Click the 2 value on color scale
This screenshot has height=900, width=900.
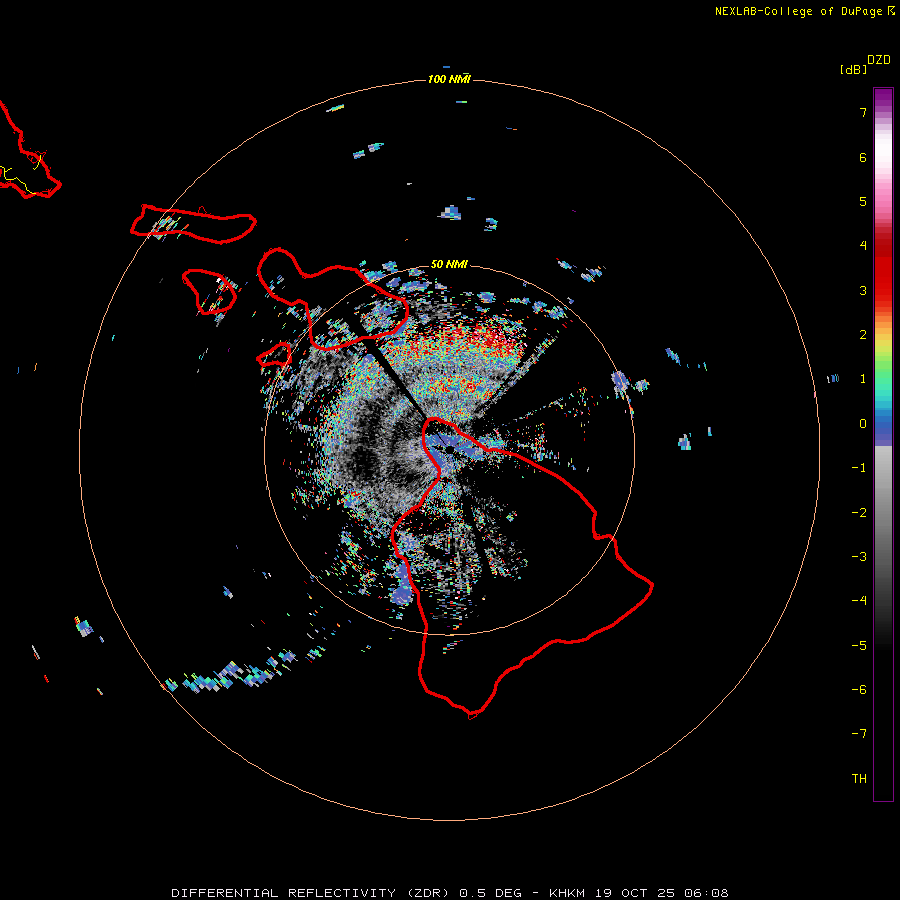(863, 335)
